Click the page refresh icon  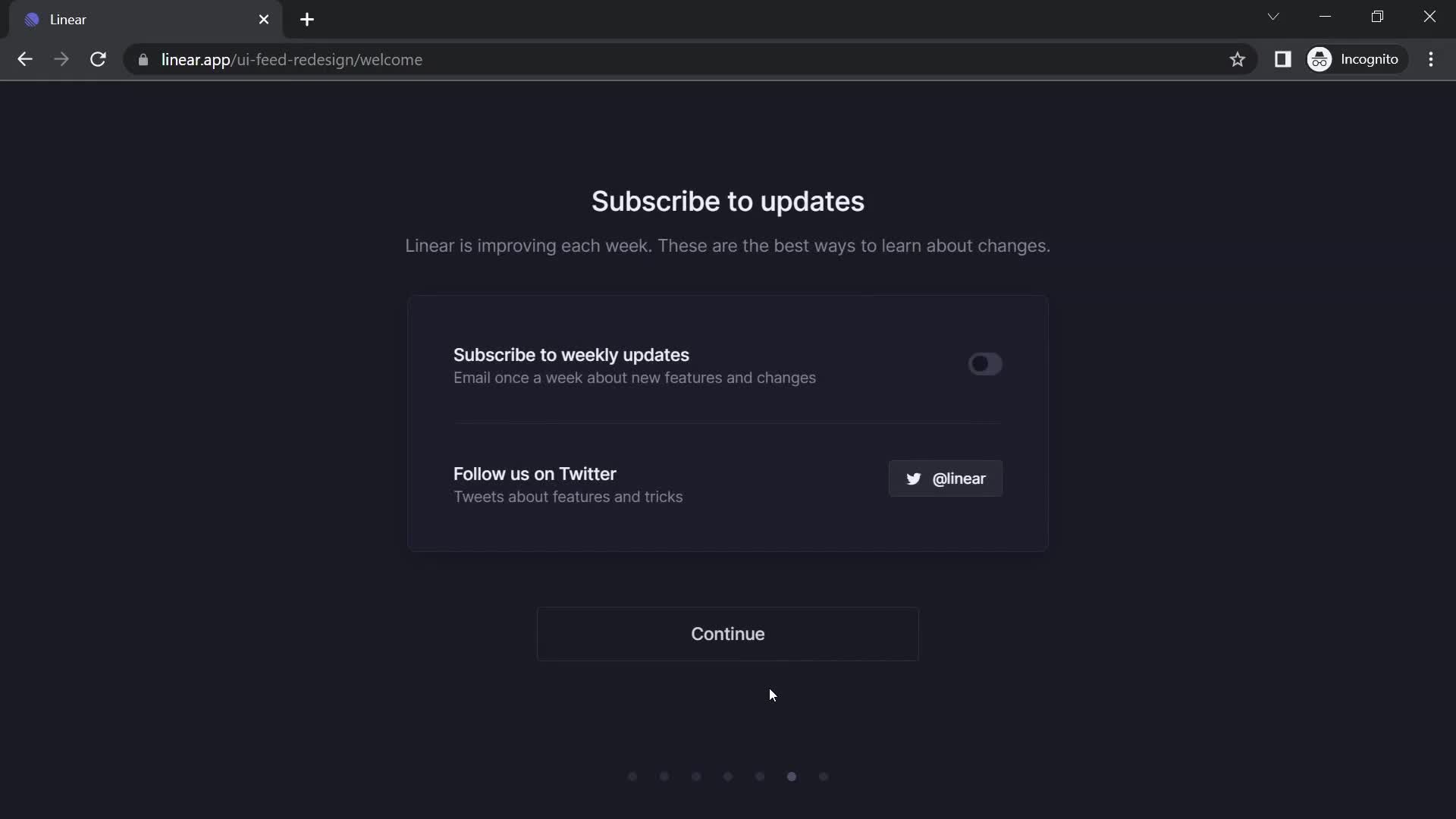pos(98,59)
